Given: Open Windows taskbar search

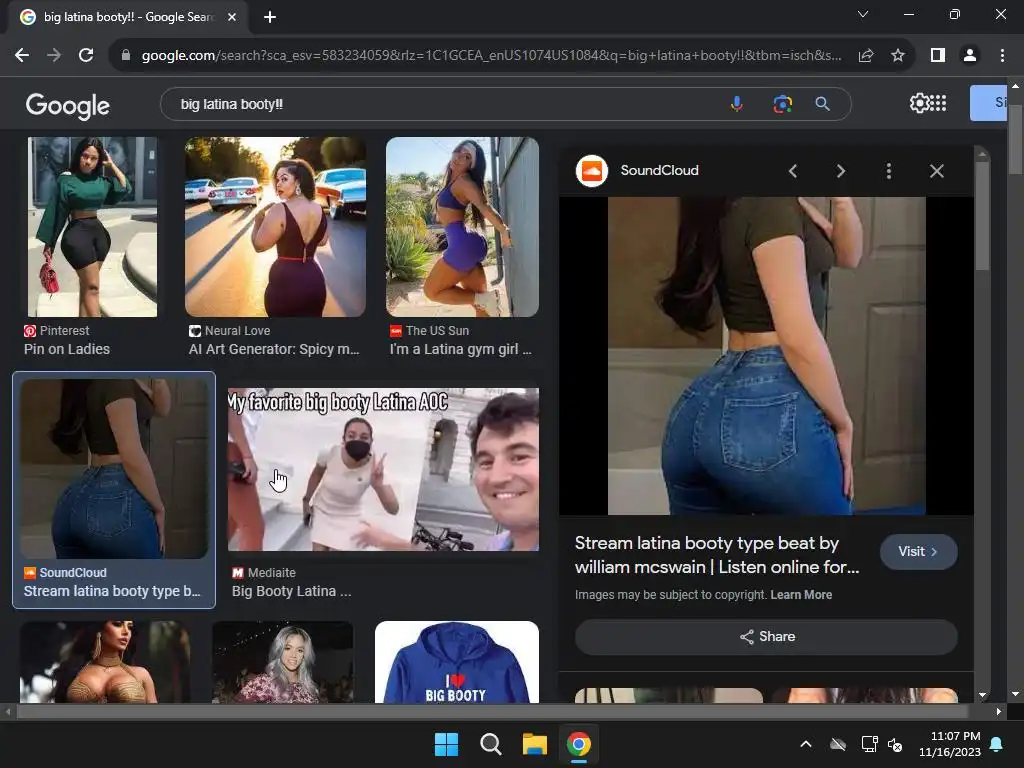Looking at the screenshot, I should [x=490, y=744].
